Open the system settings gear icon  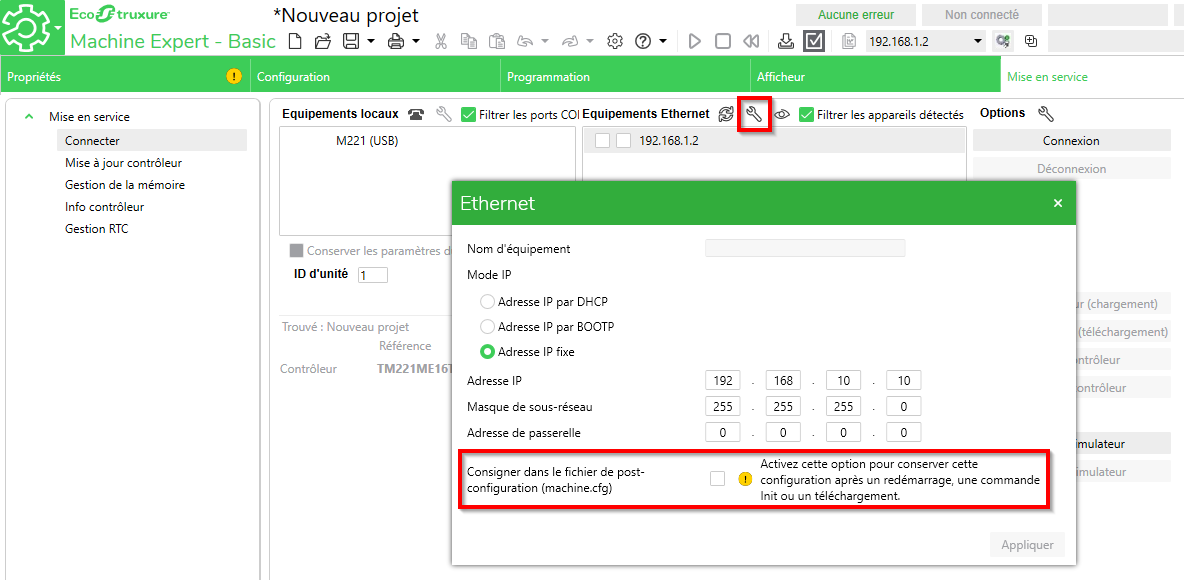[615, 41]
